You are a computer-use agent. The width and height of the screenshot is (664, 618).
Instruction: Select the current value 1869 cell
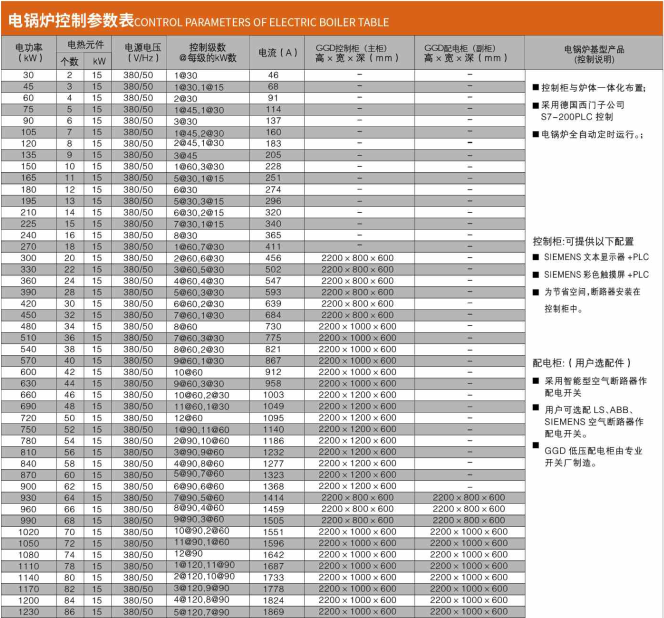click(x=273, y=611)
